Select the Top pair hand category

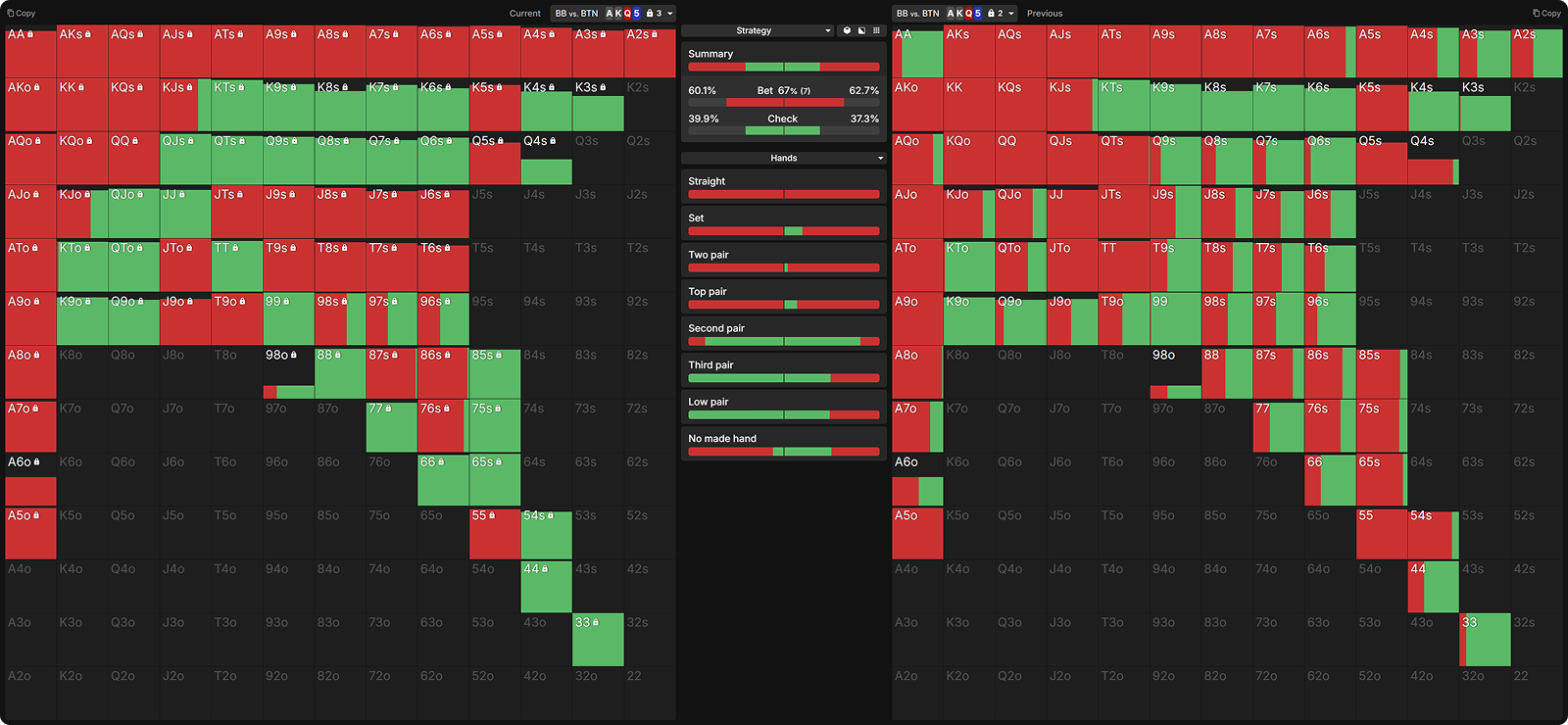[x=783, y=297]
